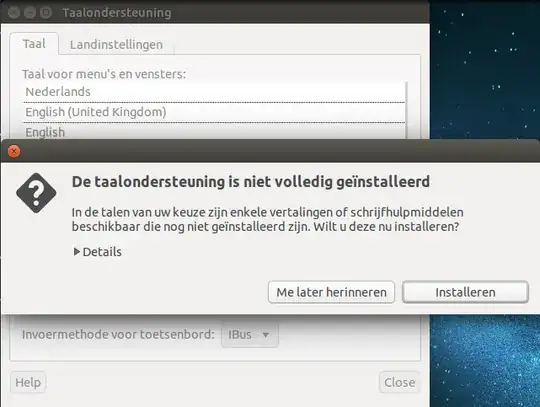This screenshot has width=540, height=407.
Task: Click the Installeren button
Action: tap(465, 292)
